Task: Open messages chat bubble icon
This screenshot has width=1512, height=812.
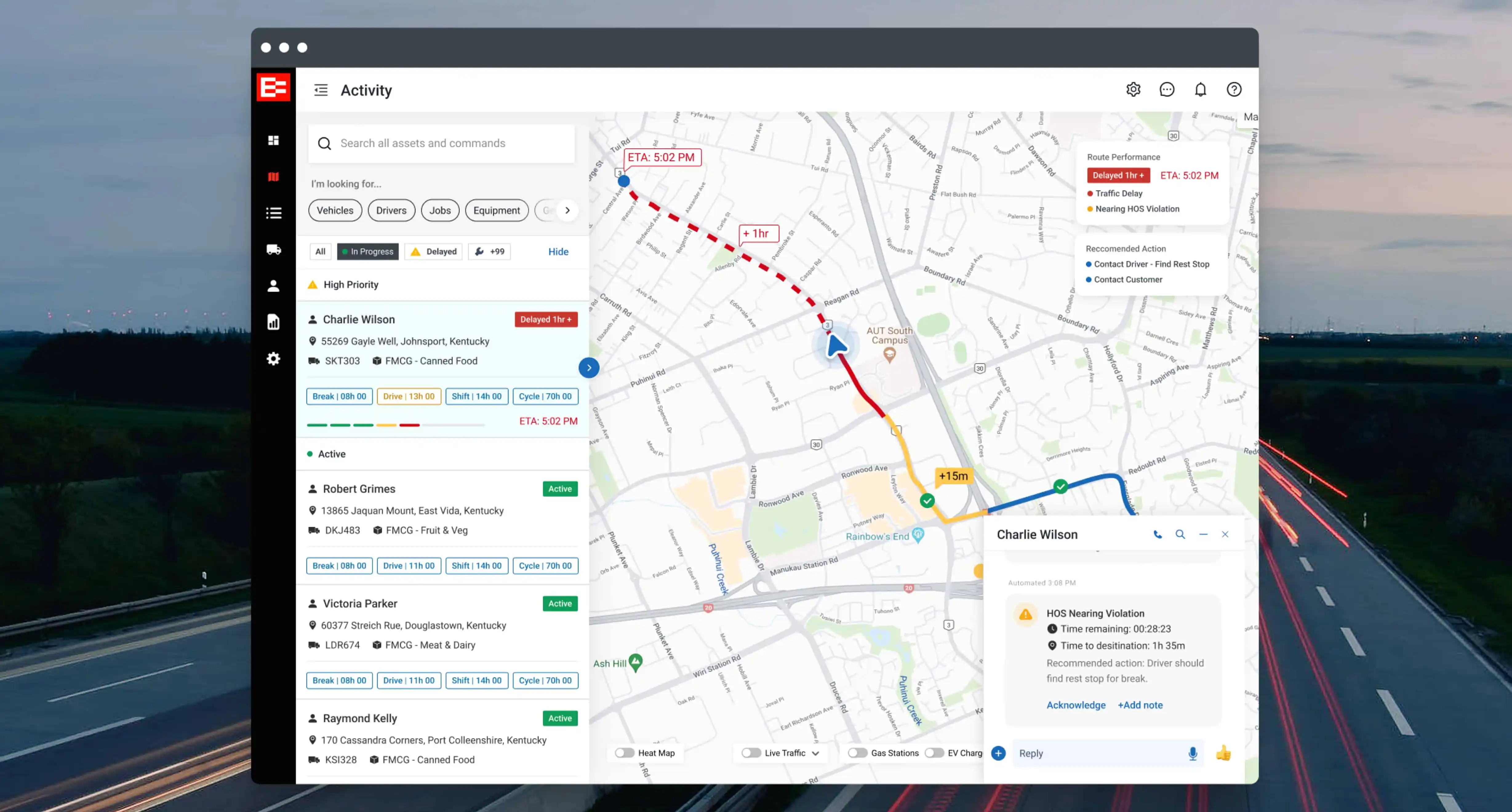Action: [1167, 89]
